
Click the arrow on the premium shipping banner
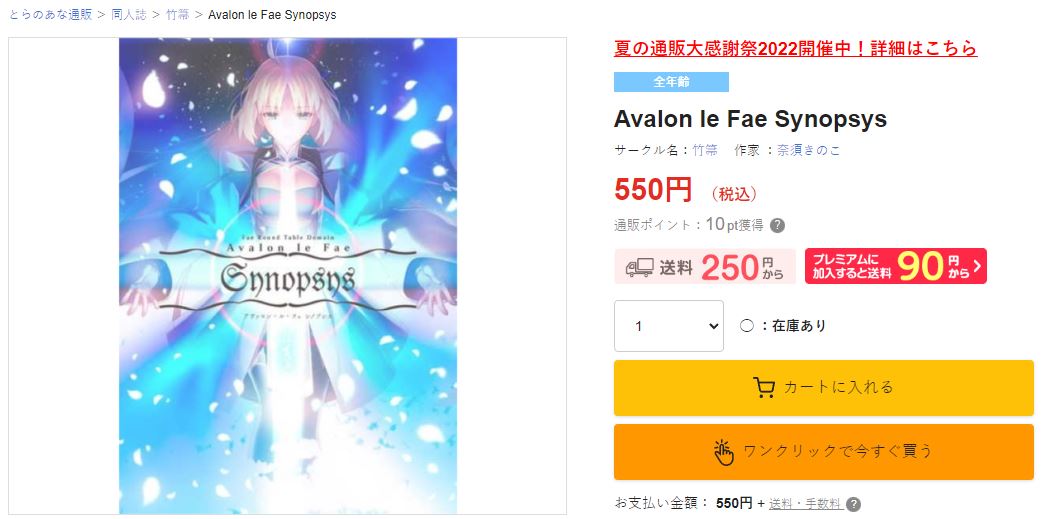point(976,267)
